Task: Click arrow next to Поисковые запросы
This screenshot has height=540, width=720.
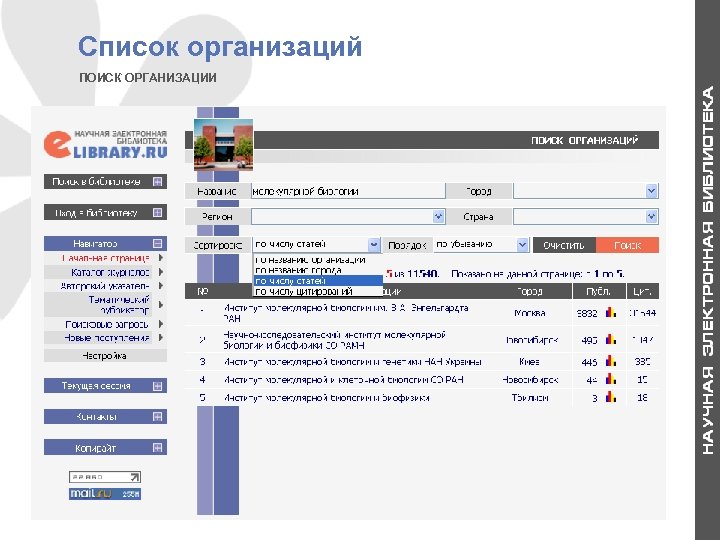Action: pos(161,324)
